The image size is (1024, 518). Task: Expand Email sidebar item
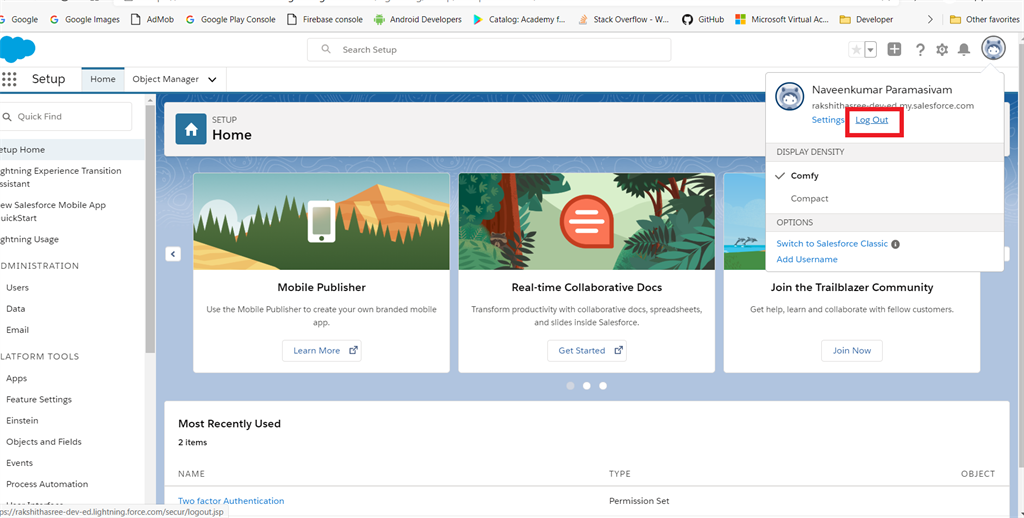click(x=18, y=330)
